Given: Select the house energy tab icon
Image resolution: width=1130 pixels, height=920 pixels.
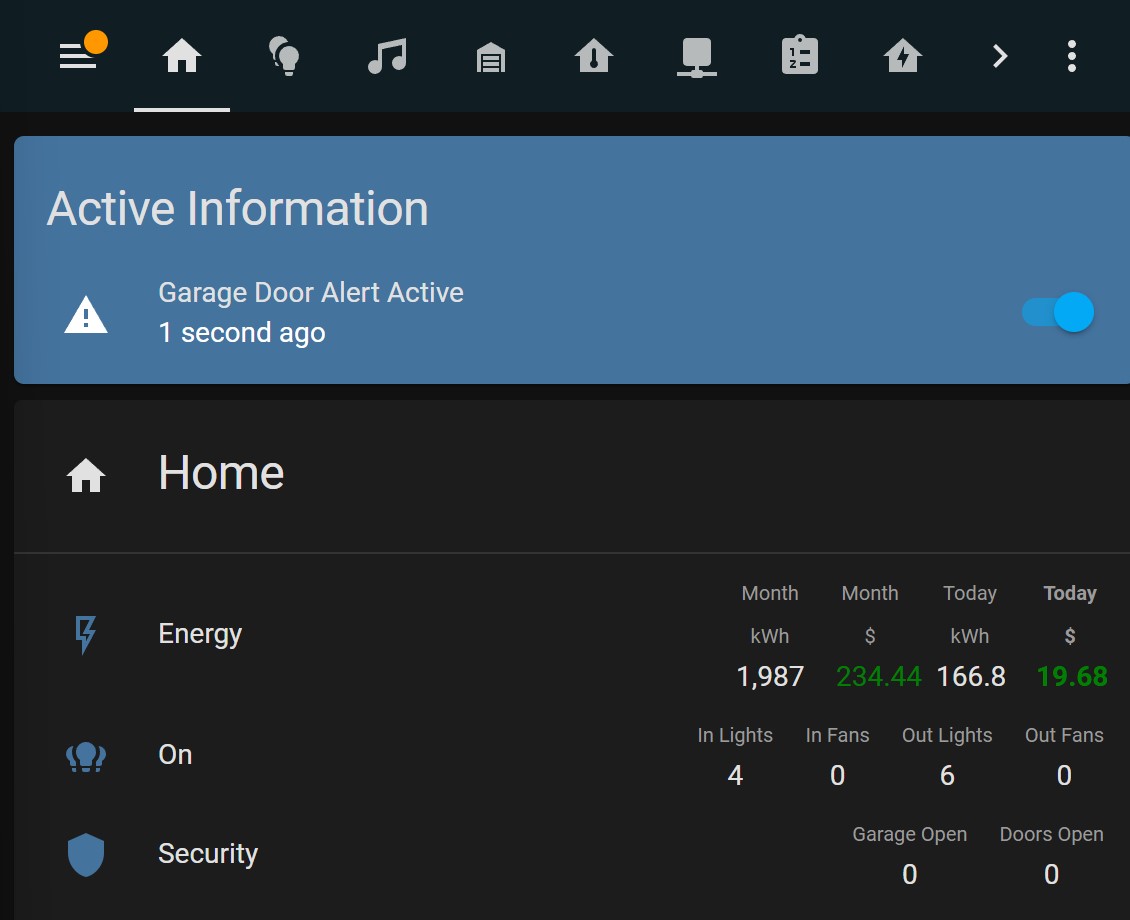Looking at the screenshot, I should (x=902, y=57).
